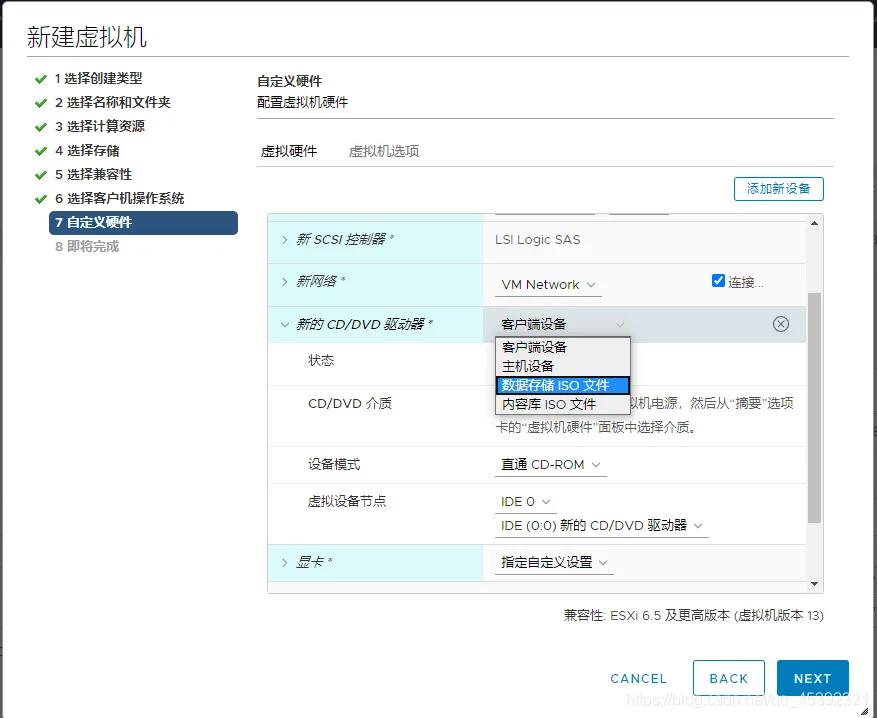Remove the new CD/DVD drive device
Image resolution: width=877 pixels, height=718 pixels.
click(780, 324)
